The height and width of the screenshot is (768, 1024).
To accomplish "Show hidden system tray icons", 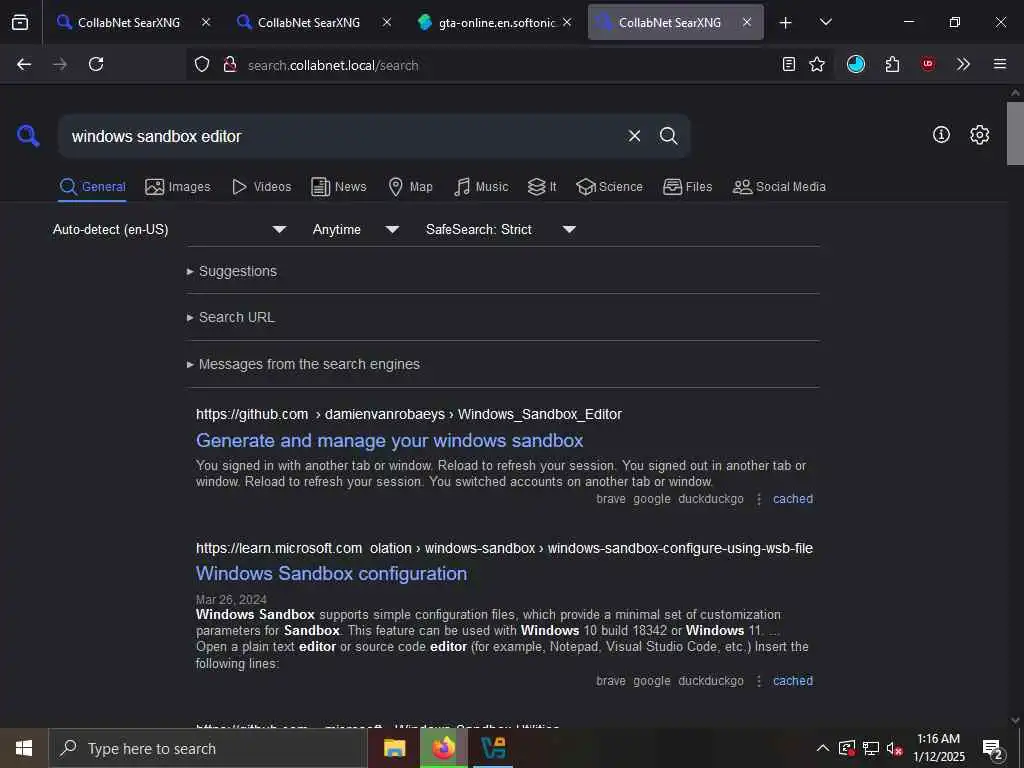I will pos(823,748).
